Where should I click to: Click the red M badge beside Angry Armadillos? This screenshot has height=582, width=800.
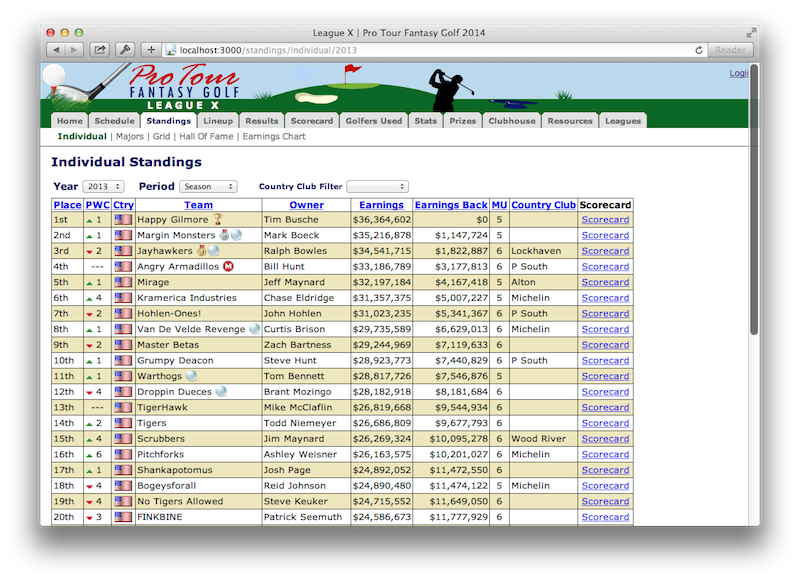click(227, 266)
